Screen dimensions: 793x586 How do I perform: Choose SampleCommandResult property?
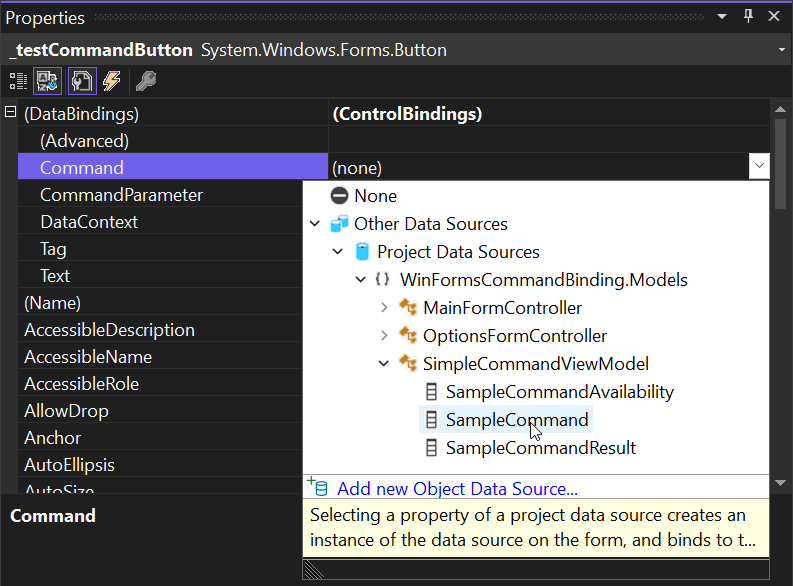click(541, 448)
